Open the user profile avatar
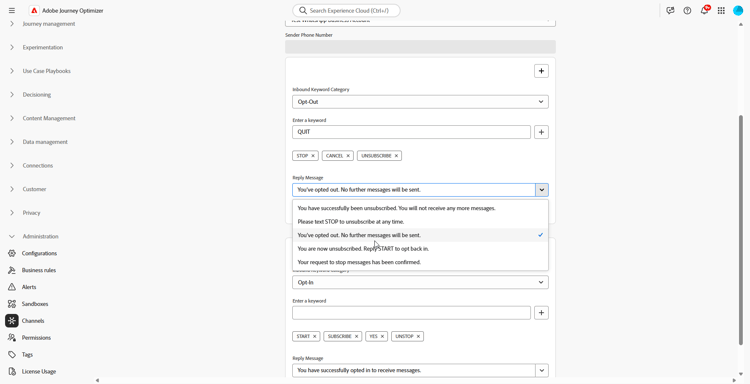750x384 pixels. tap(738, 11)
